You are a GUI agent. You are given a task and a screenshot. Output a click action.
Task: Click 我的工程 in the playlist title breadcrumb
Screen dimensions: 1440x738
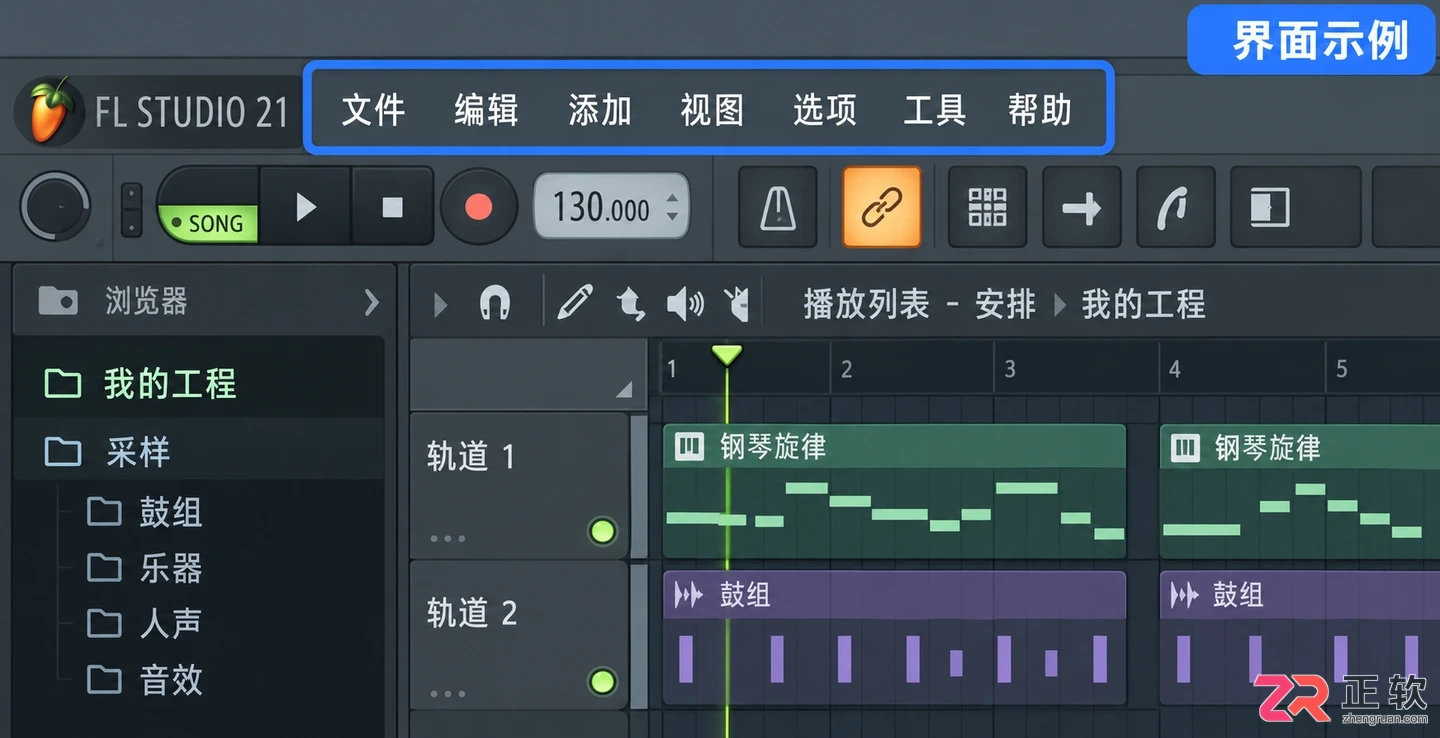click(1143, 304)
